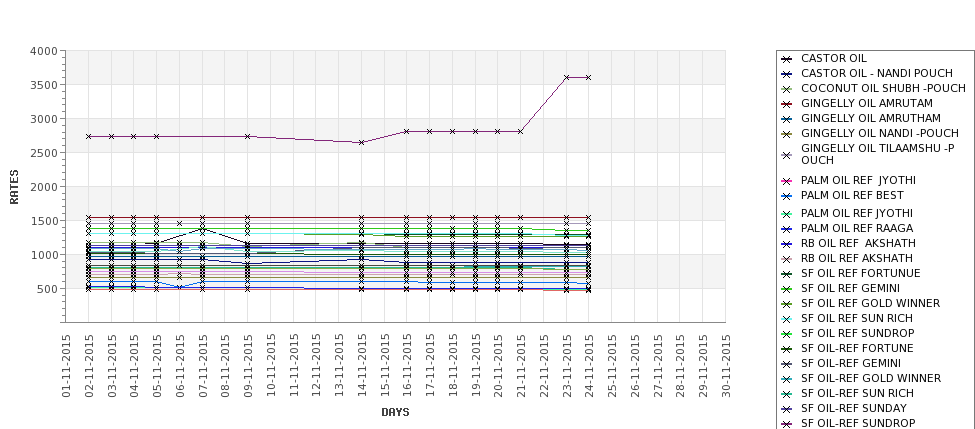
Task: Click the purple line's data point on 21-11-2015
Action: coord(520,131)
